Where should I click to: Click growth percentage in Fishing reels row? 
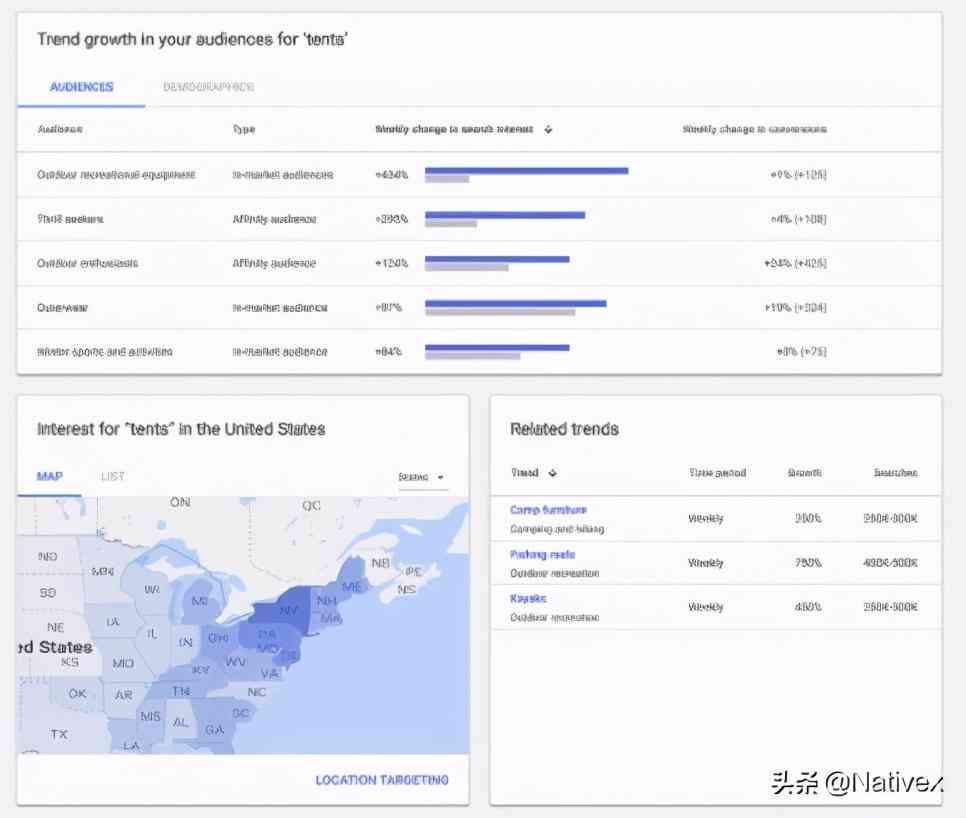tap(808, 563)
